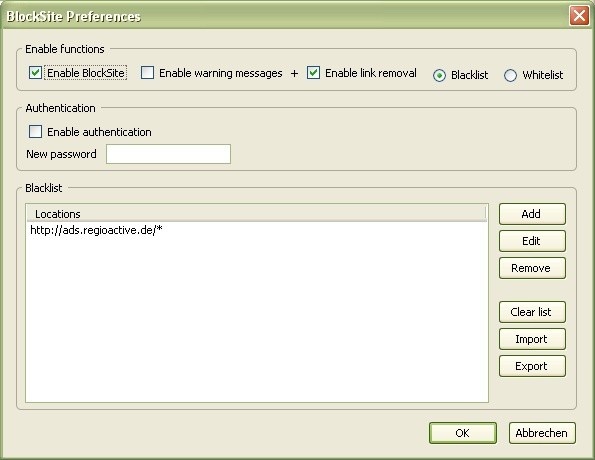Uncheck the Enable BlockSite checkbox
Screen dimensions: 595x460
pos(35,72)
